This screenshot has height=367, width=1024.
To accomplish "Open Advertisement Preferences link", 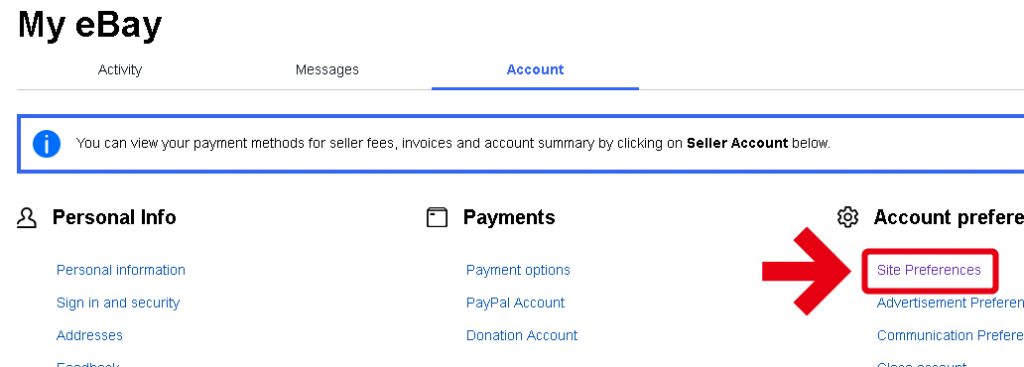I will pyautogui.click(x=950, y=303).
